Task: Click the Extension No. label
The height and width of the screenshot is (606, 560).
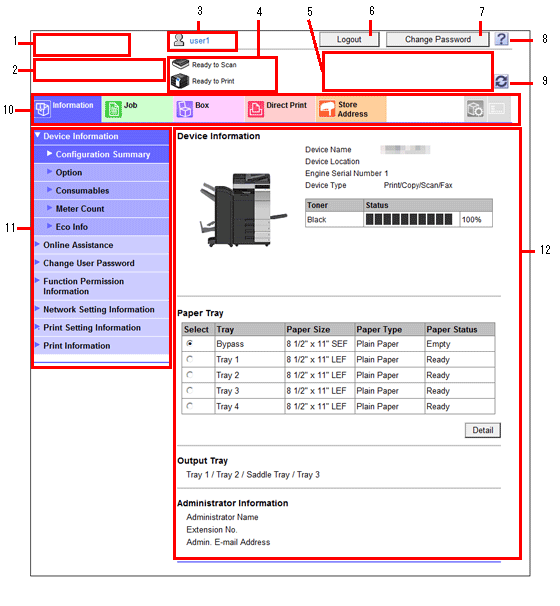Action: [212, 529]
